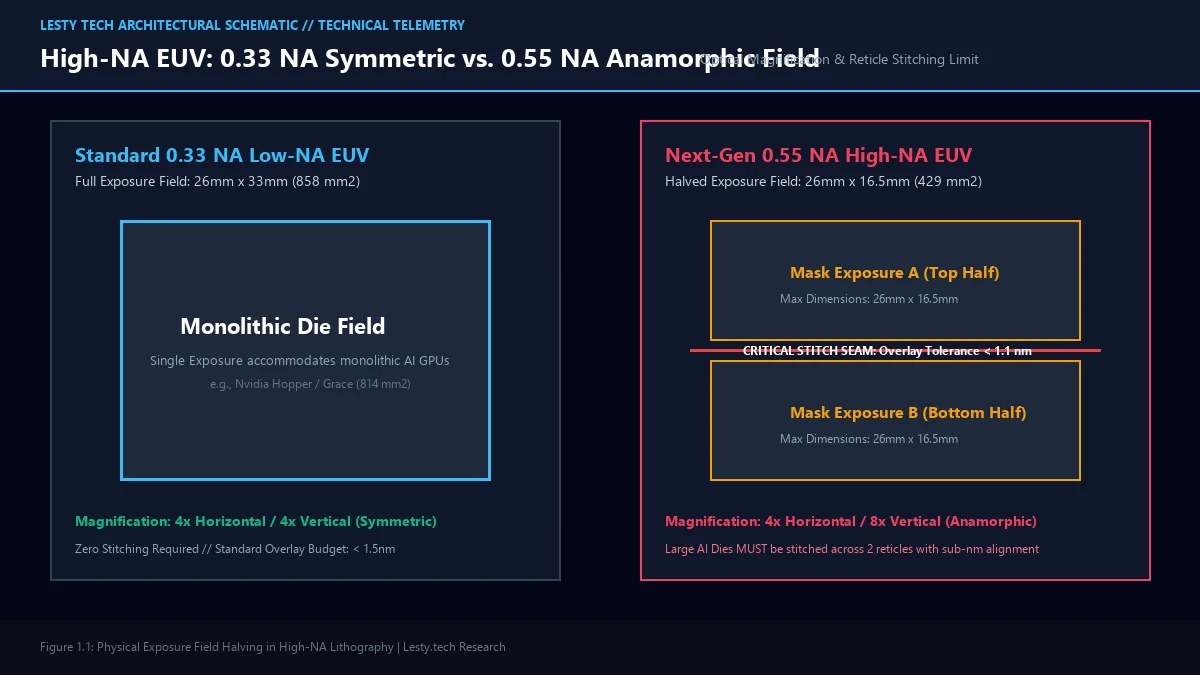1200x675 pixels.
Task: Click the 'LESTY TECH ARCHITECTURAL SCHEMATIC // TECHNICAL TELEMETRY' header text
Action: pos(252,25)
